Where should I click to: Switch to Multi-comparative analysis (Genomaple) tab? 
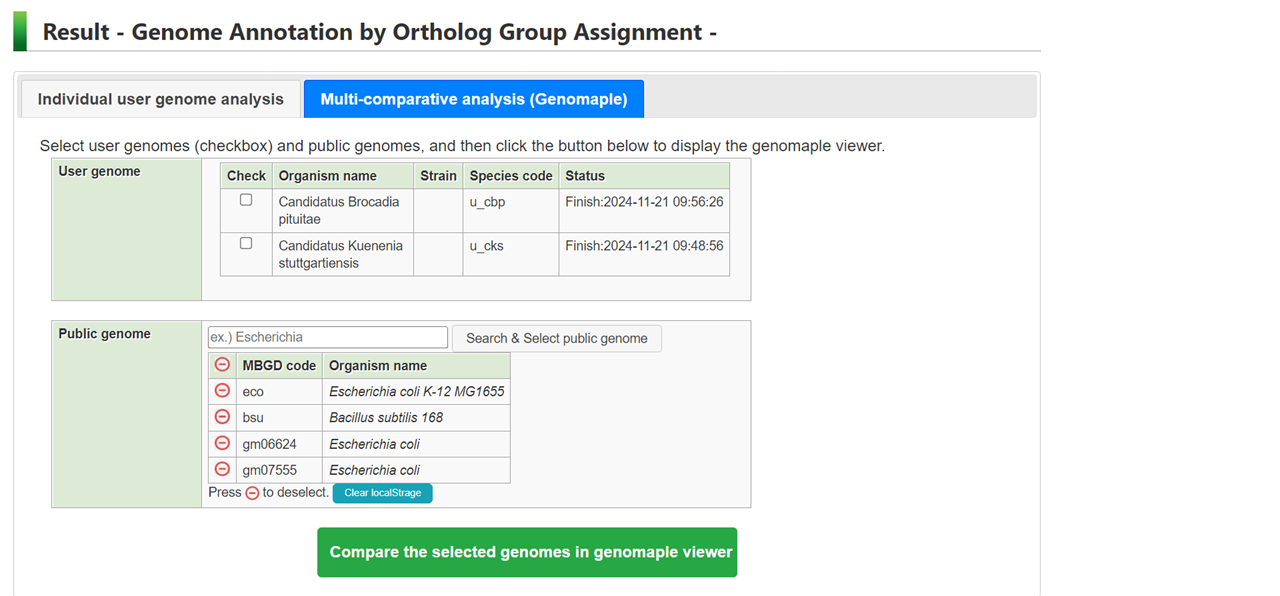473,99
